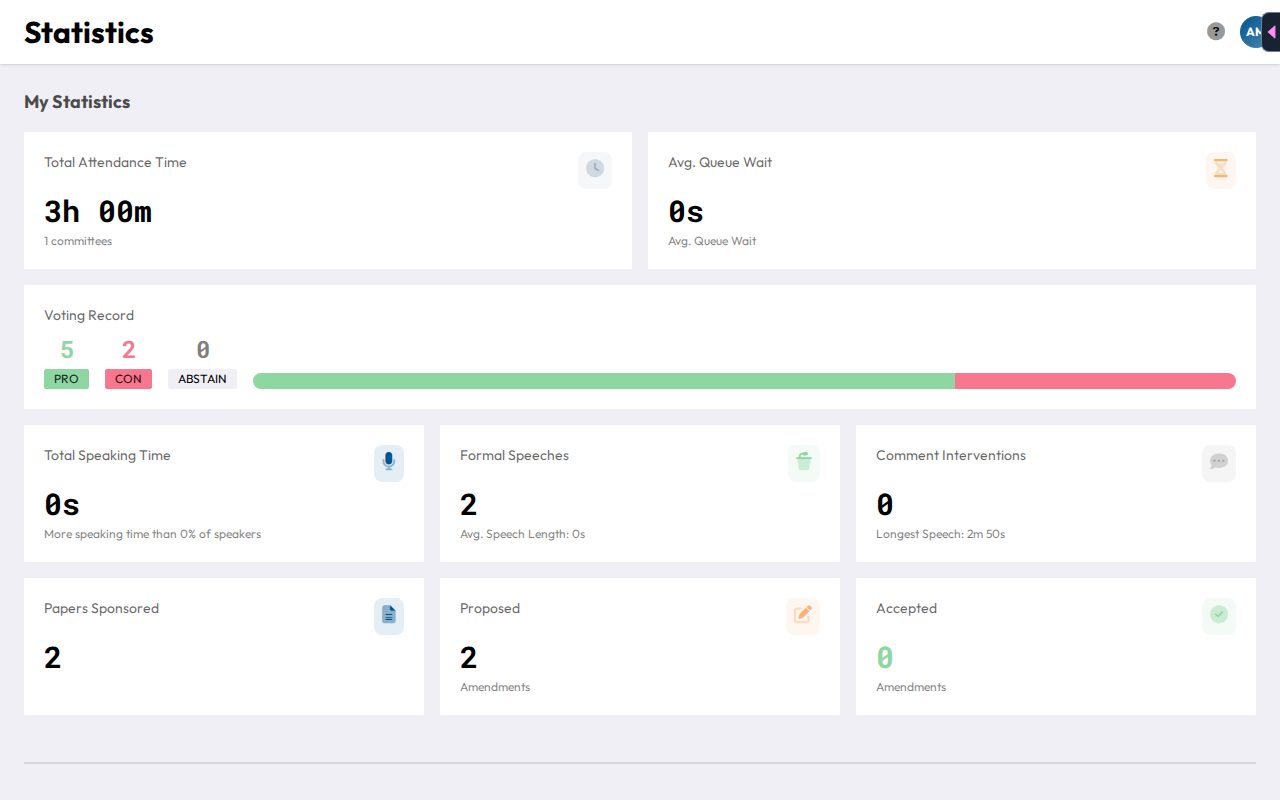Image resolution: width=1280 pixels, height=800 pixels.
Task: Click the speech bubble icon on Comment Interventions
Action: pos(1219,462)
